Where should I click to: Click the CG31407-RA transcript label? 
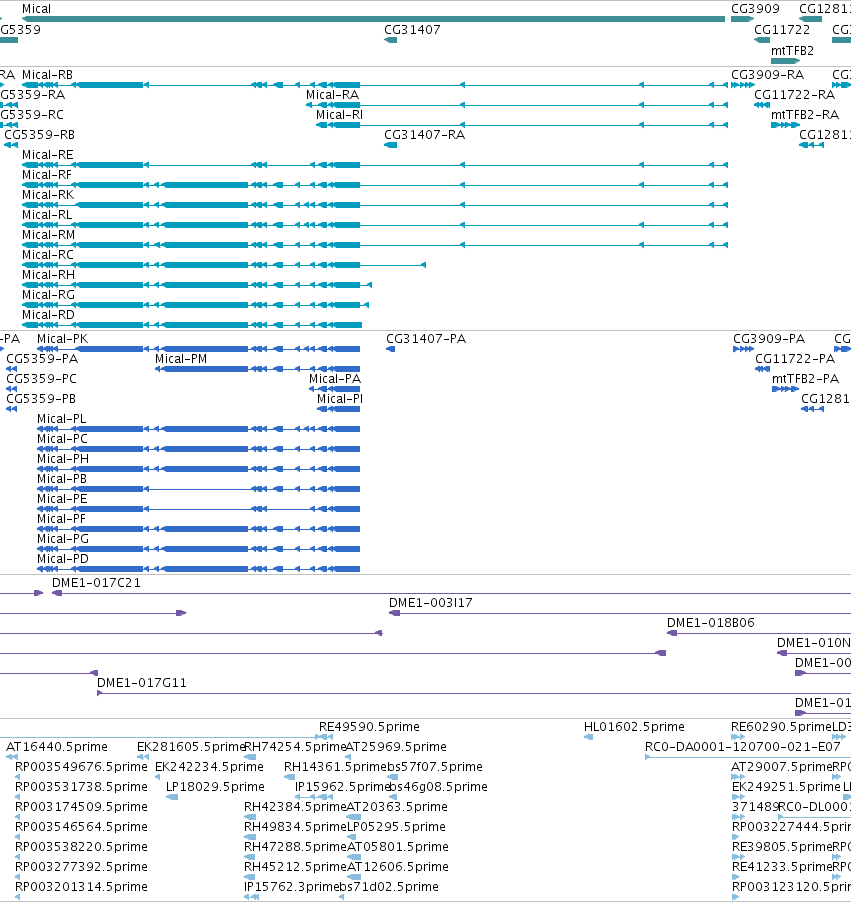tap(424, 135)
